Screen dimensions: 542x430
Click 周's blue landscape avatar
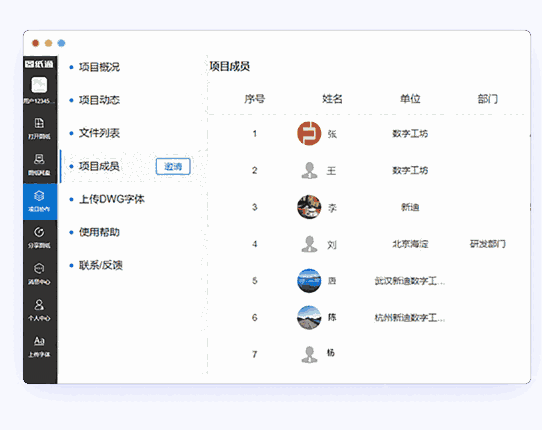[x=309, y=281]
